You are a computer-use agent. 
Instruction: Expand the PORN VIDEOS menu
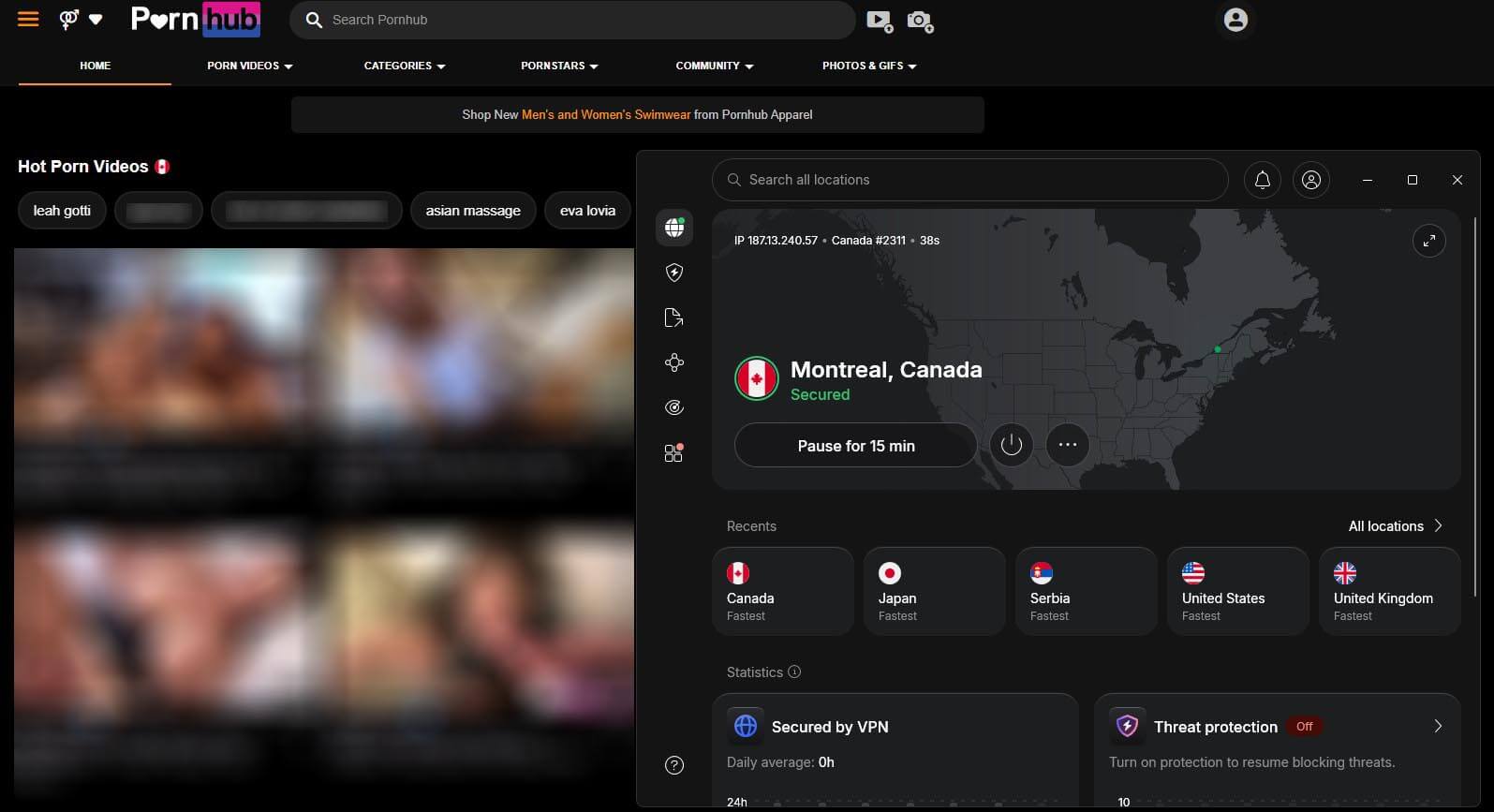(250, 66)
